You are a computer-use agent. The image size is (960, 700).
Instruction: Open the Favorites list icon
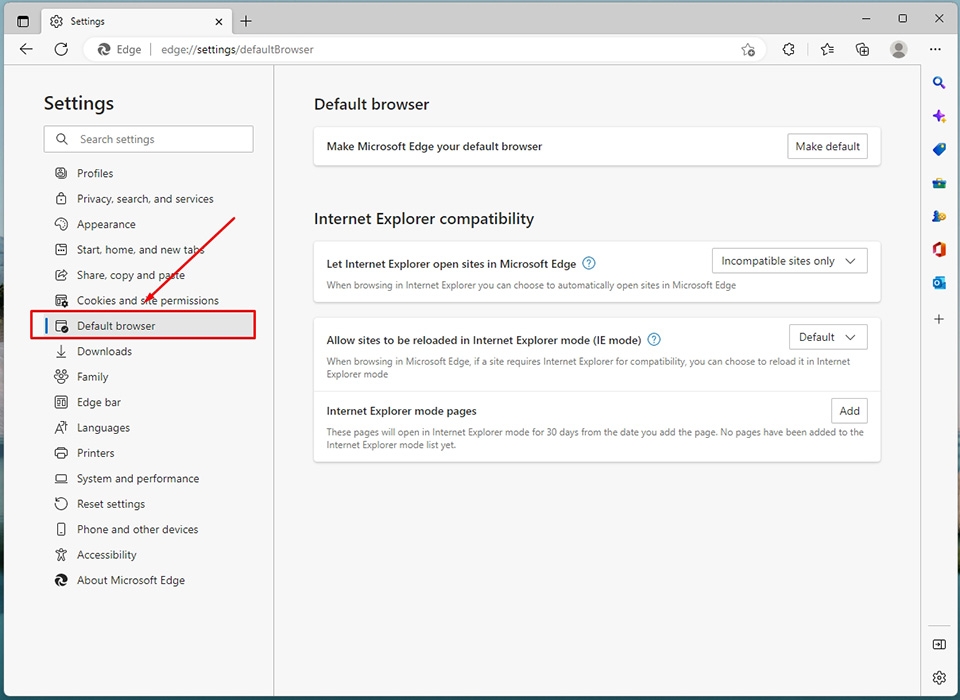pos(827,50)
